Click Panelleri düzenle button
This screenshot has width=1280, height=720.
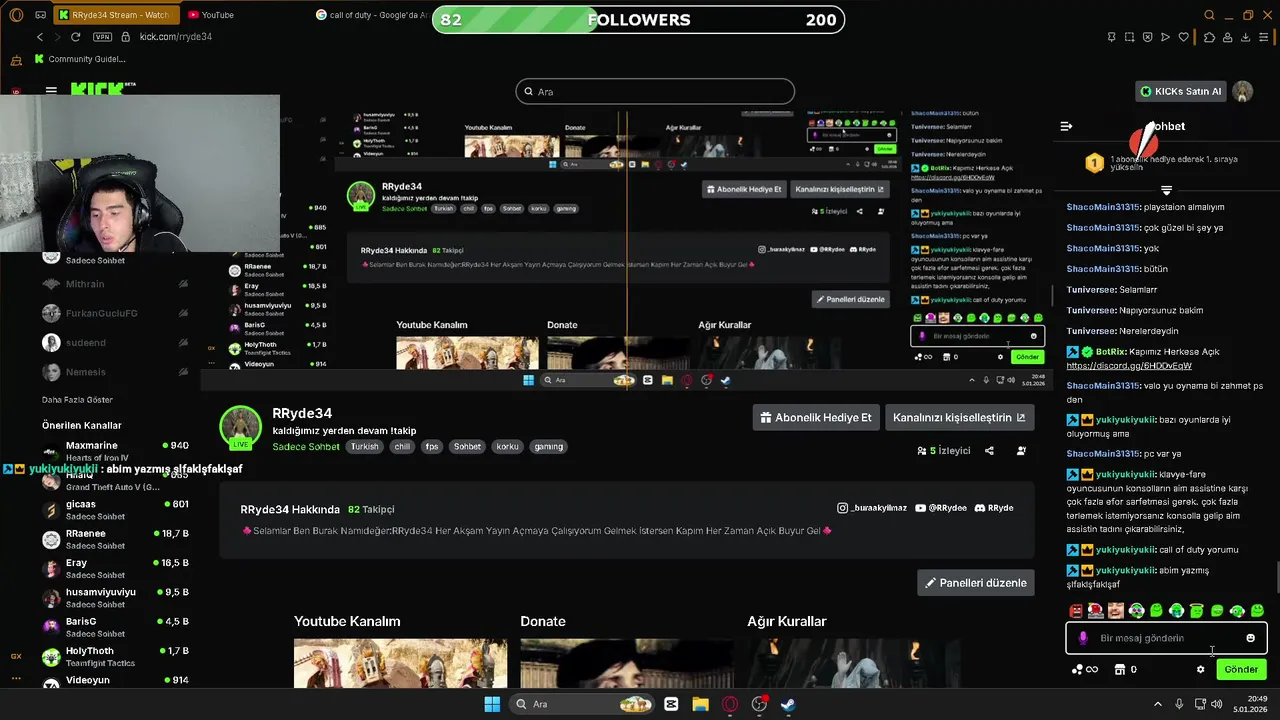pos(975,583)
